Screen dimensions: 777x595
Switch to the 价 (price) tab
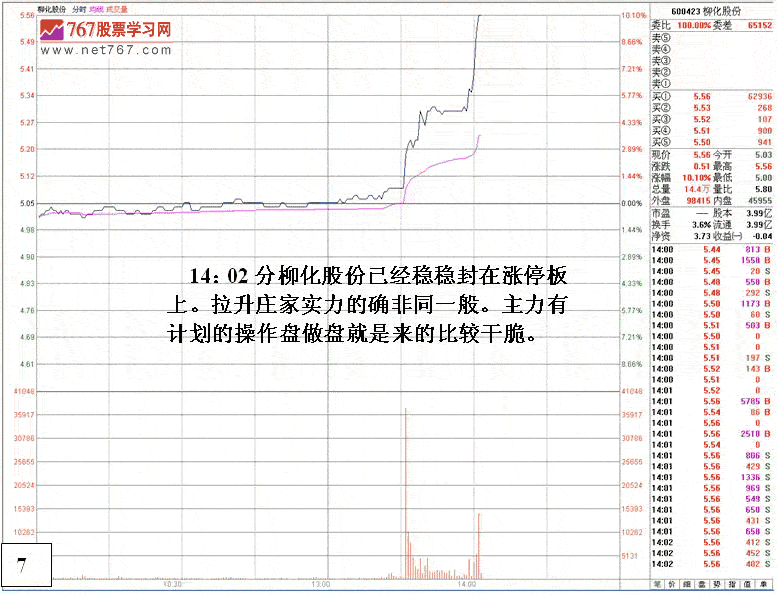(674, 584)
